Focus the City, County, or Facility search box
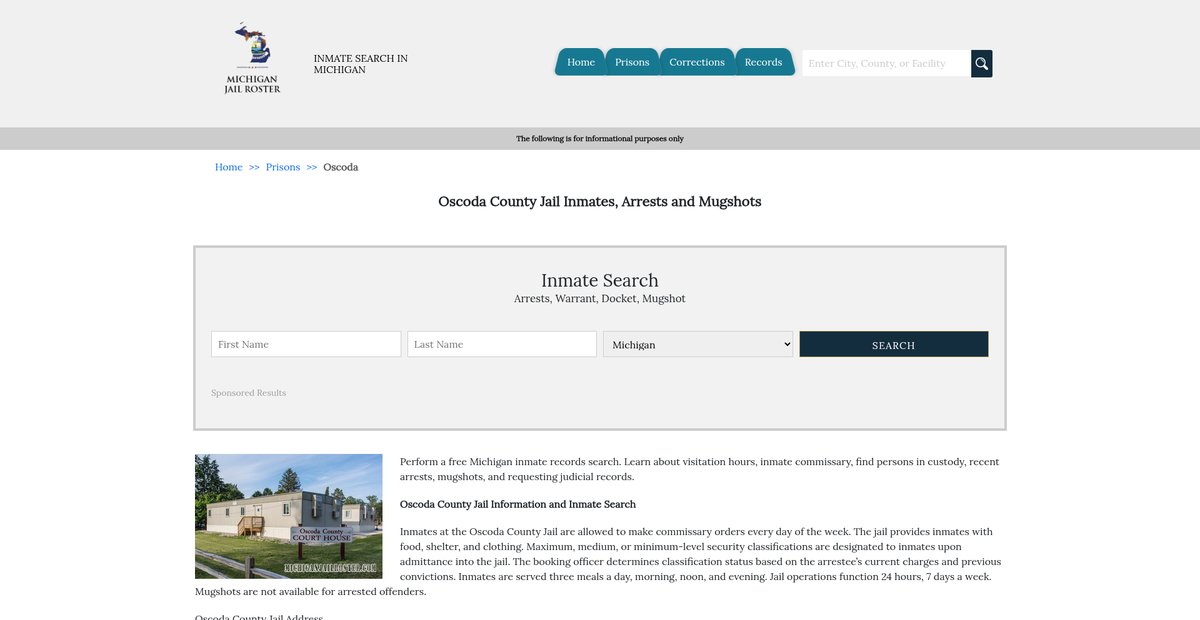The height and width of the screenshot is (620, 1200). coord(886,63)
